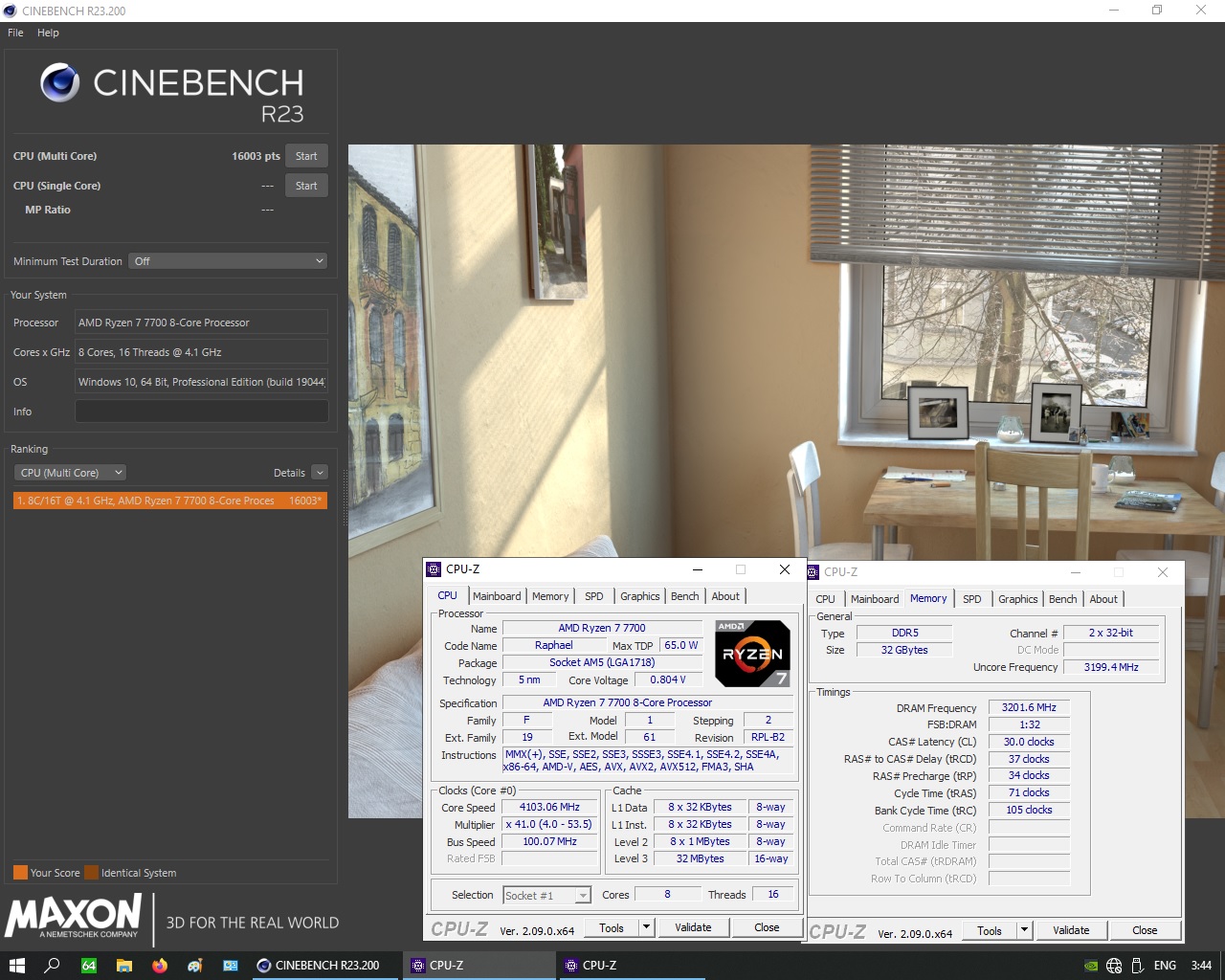1225x980 pixels.
Task: Open Bench tab in CPU-Z CPU window
Action: (x=684, y=596)
